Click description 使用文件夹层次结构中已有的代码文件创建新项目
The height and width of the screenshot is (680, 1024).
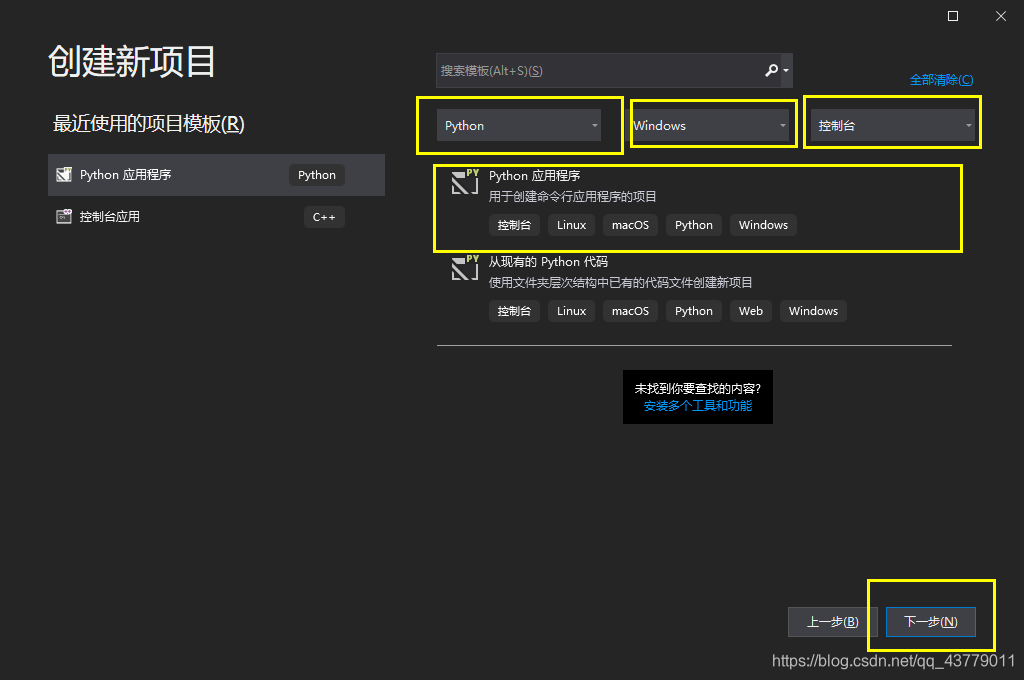click(x=620, y=283)
